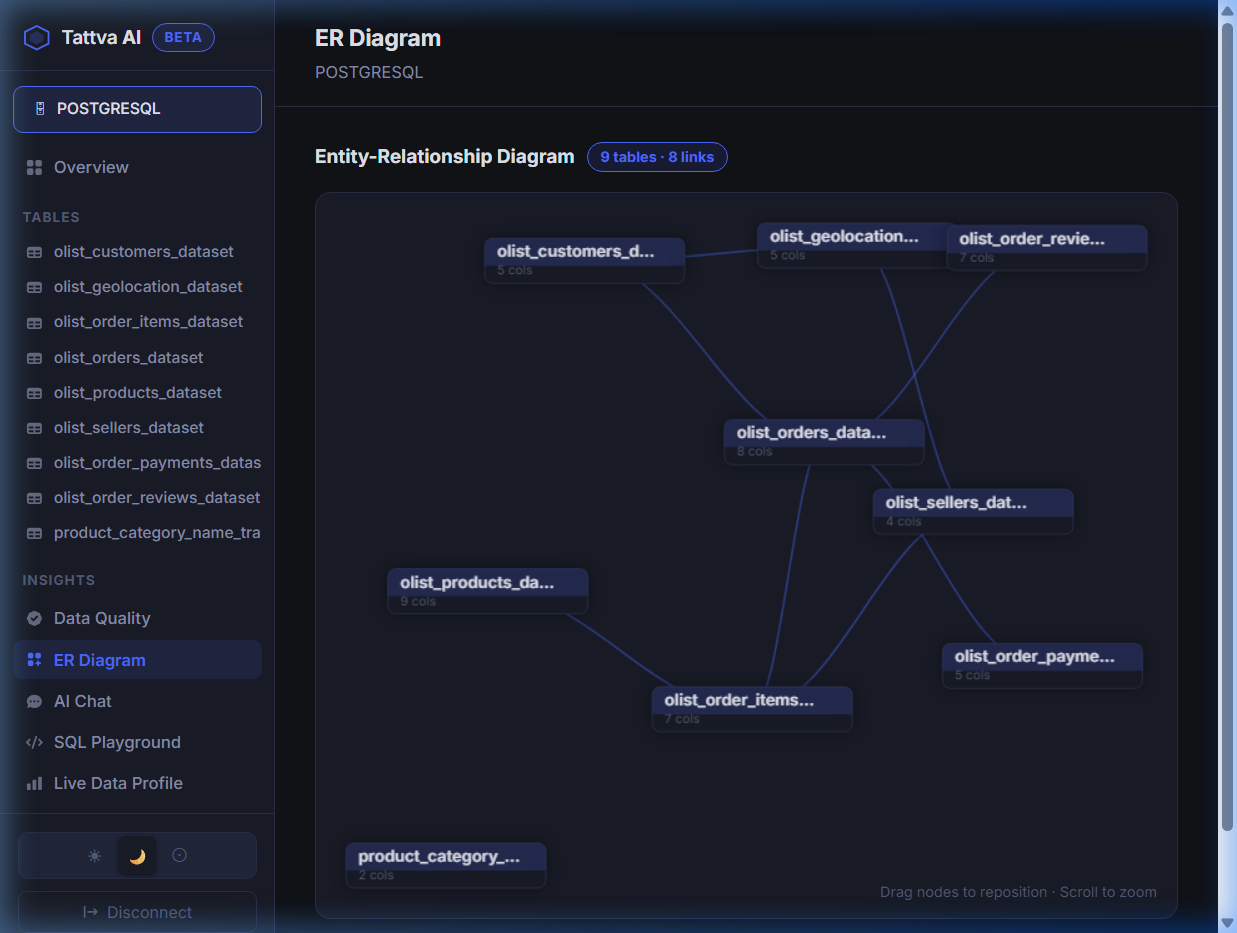Select the olist_orders_data node in the diagram

(823, 440)
